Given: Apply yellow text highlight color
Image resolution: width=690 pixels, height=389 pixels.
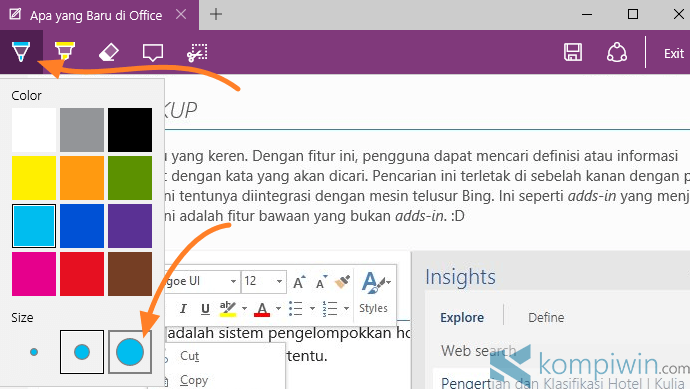Looking at the screenshot, I should (x=228, y=309).
